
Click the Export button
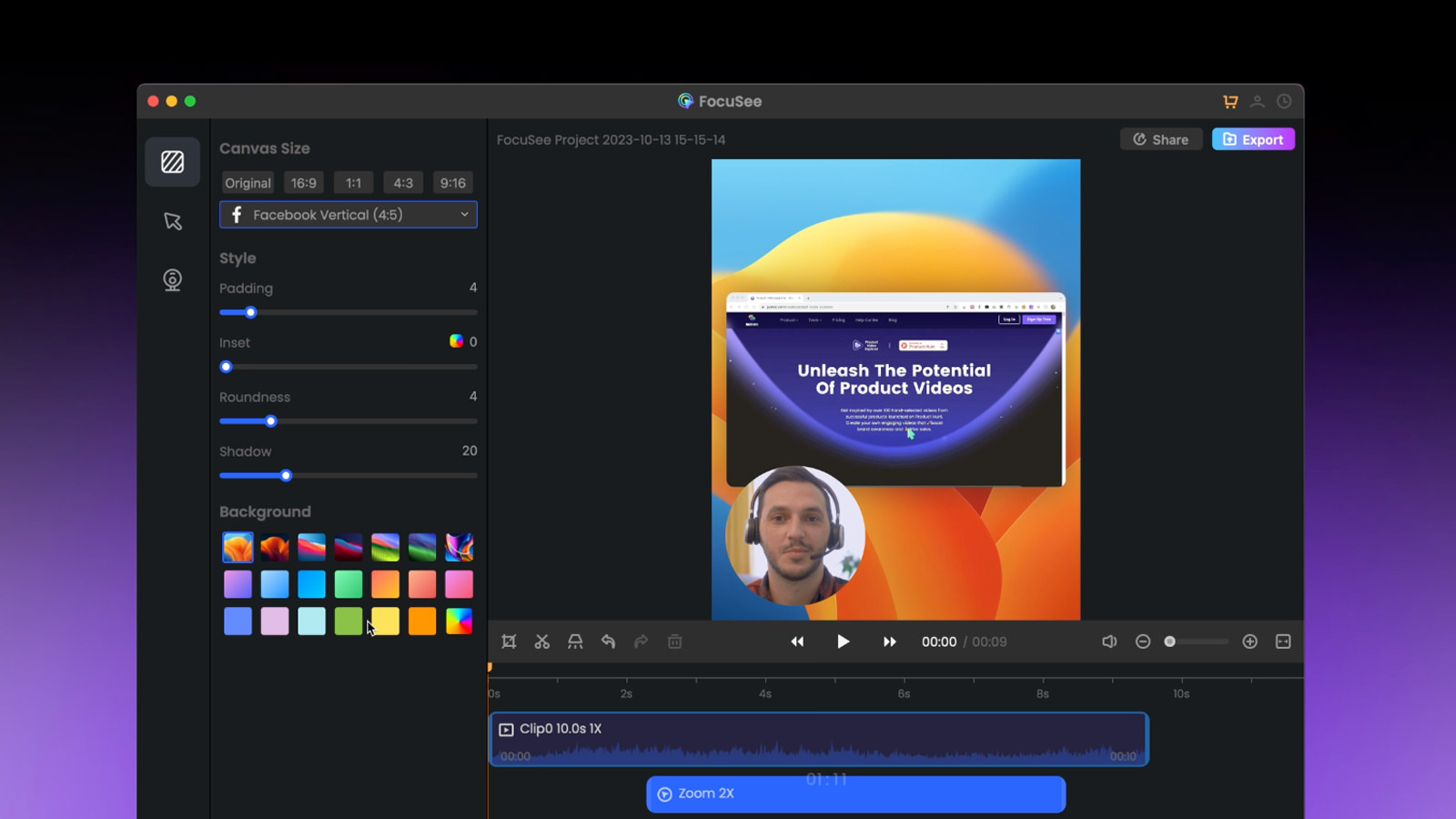click(1252, 139)
